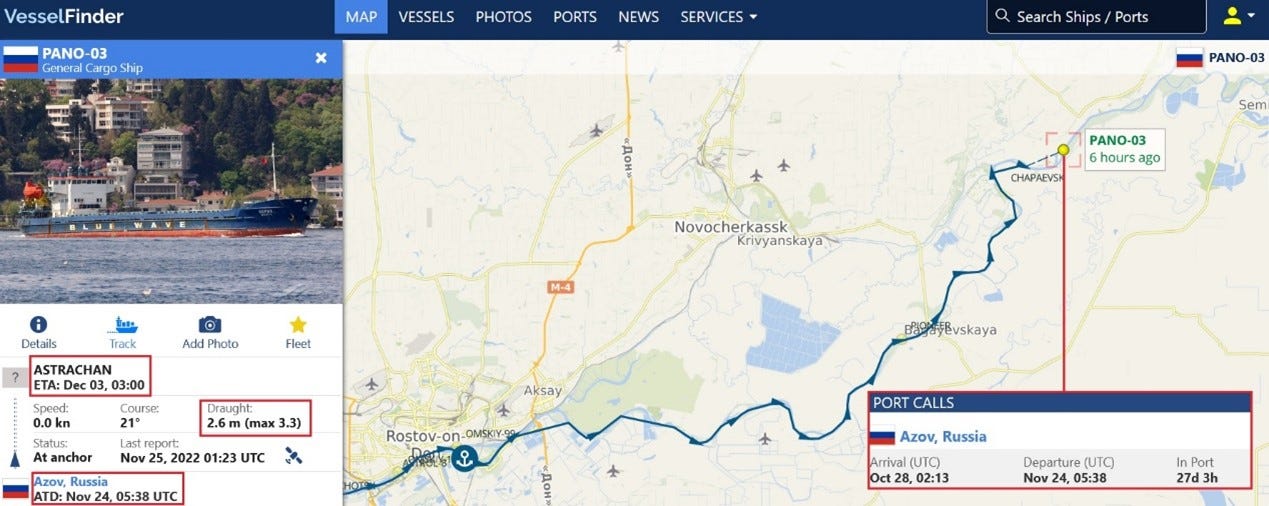Open the VESSELS menu item
Screen dimensions: 1269x506
(x=426, y=17)
